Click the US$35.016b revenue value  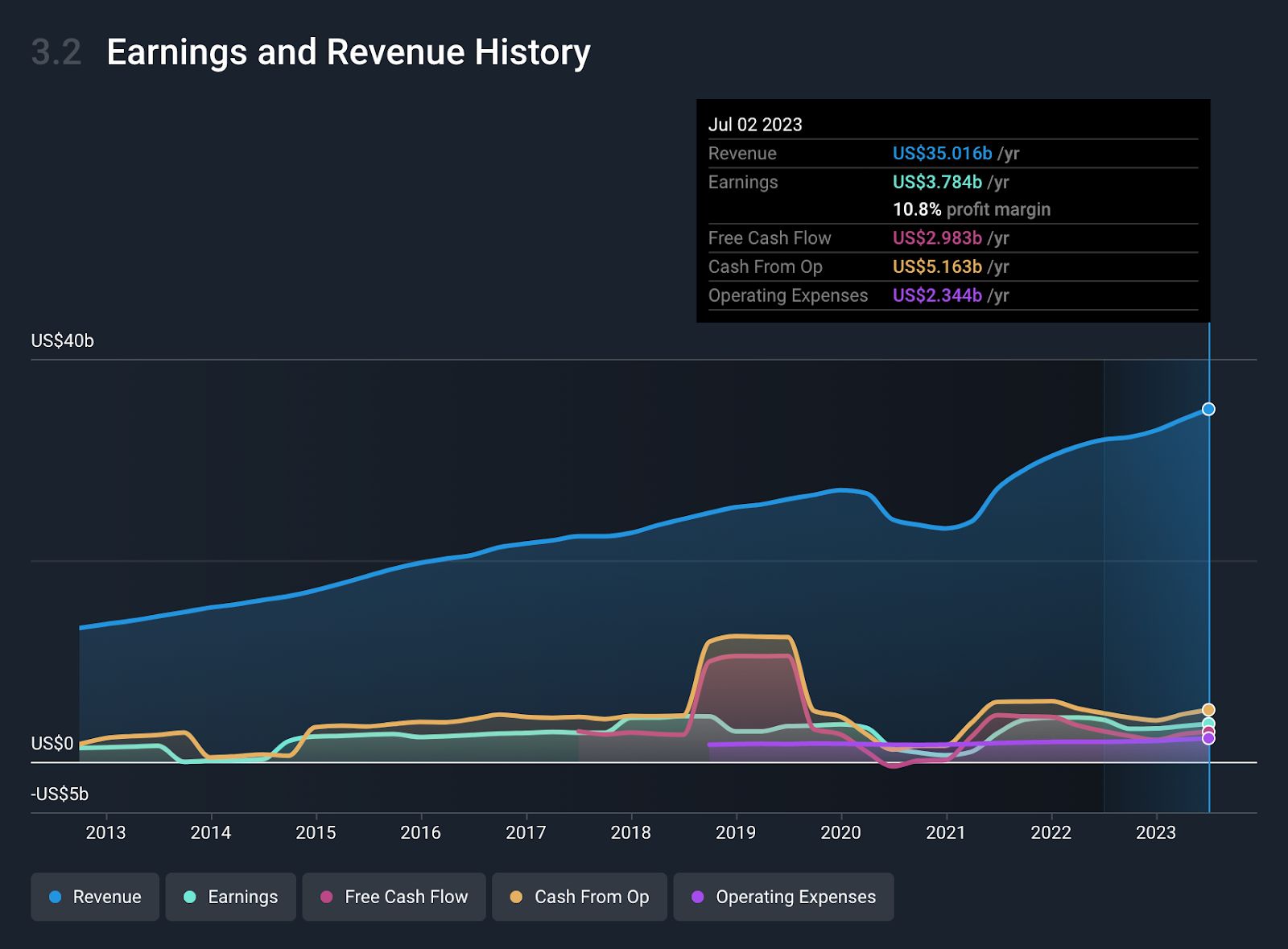click(943, 153)
